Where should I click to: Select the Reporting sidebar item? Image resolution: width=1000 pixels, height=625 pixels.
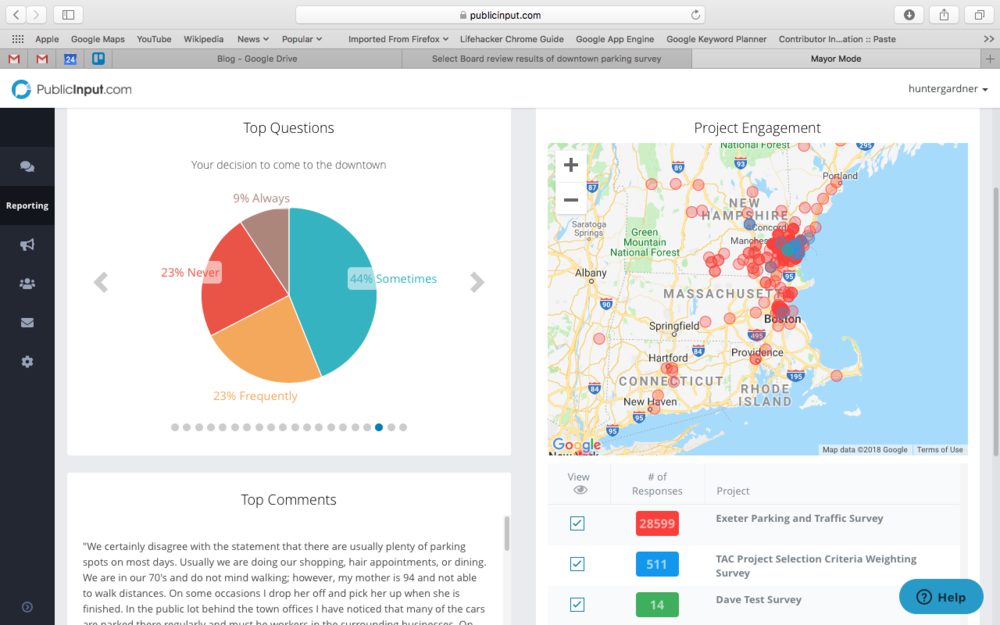pos(27,206)
